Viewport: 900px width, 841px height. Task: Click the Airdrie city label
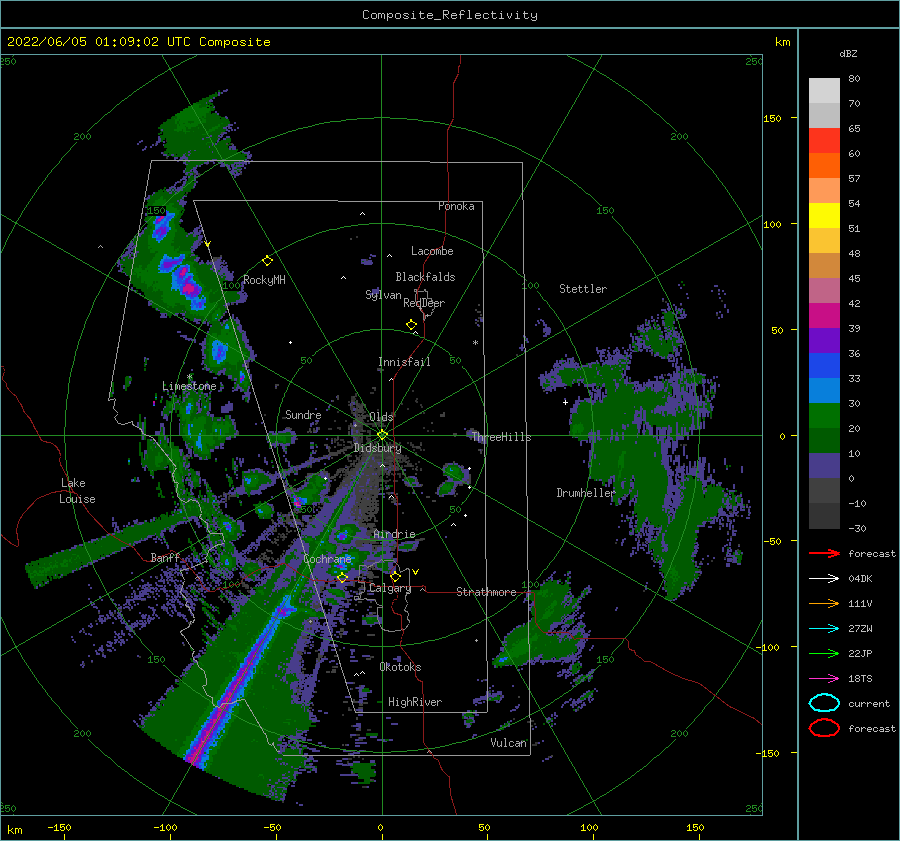click(x=394, y=534)
